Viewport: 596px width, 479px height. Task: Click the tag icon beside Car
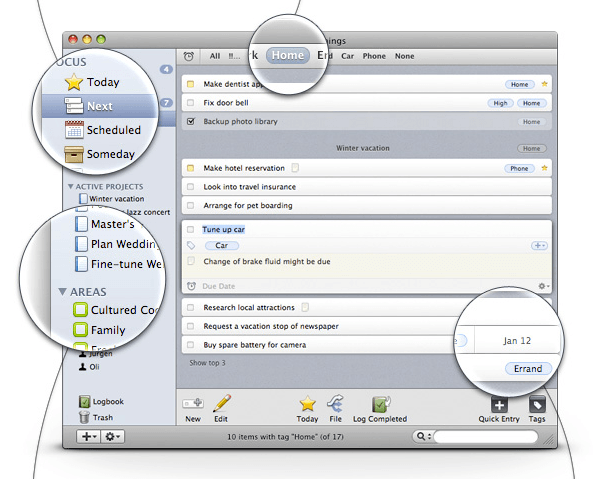click(191, 246)
